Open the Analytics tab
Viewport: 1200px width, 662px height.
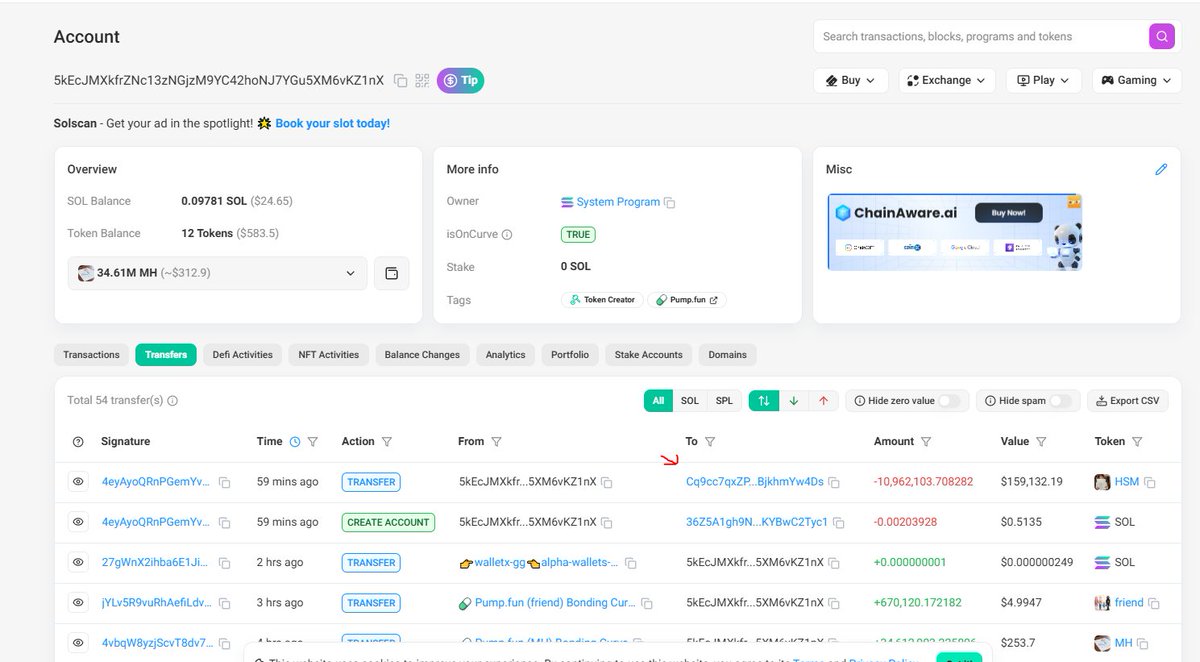pos(506,355)
